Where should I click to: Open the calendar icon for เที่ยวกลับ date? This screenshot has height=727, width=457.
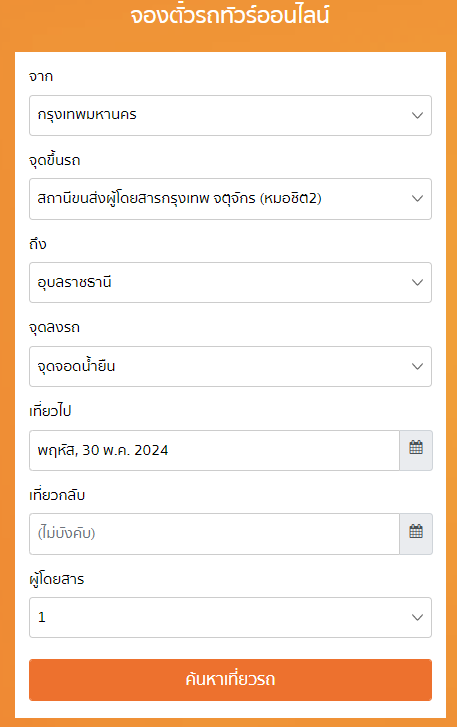point(416,534)
